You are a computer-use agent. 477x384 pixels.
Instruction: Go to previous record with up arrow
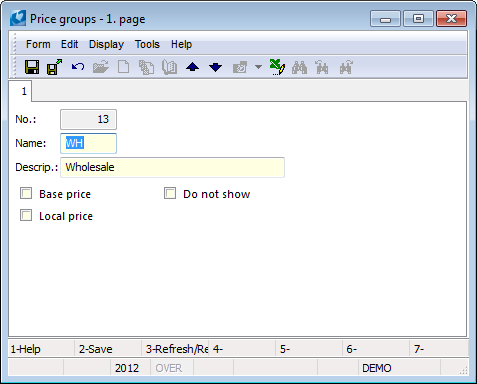(192, 67)
